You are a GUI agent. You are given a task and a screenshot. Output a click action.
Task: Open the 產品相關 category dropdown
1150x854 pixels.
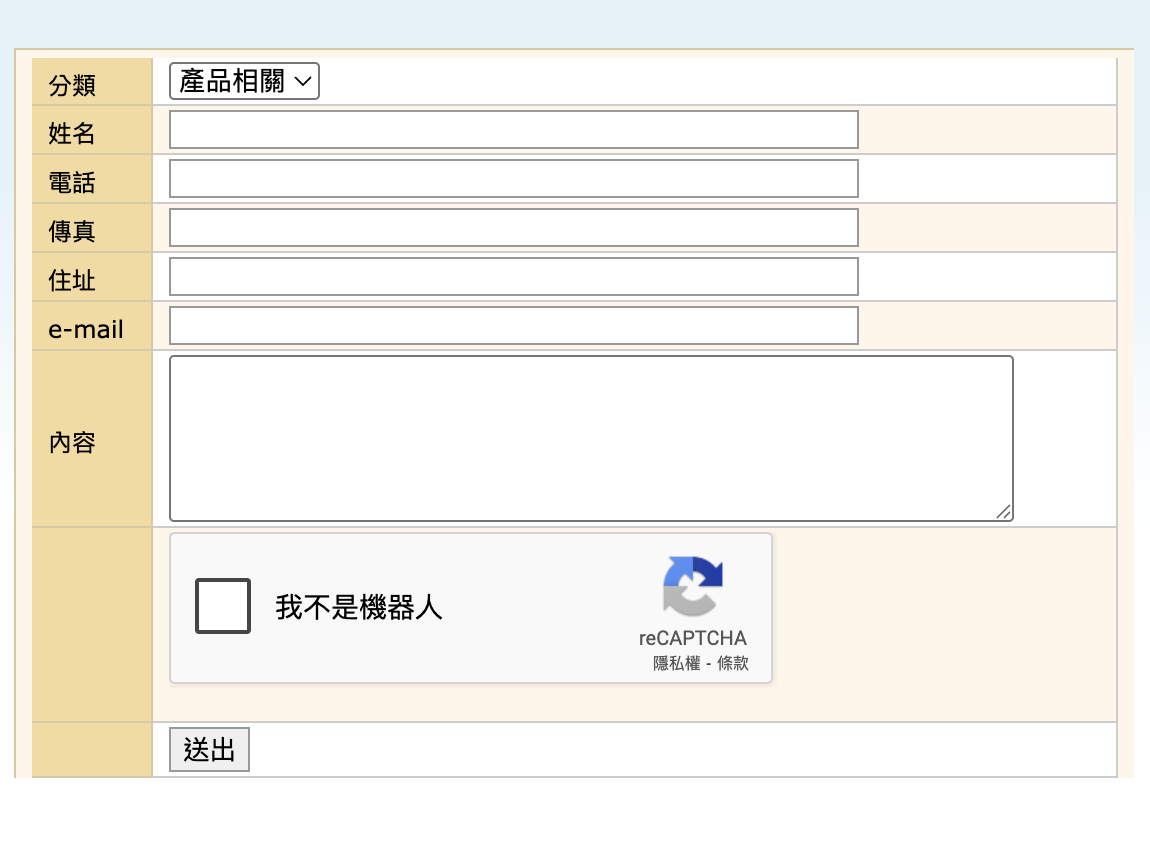(x=244, y=82)
